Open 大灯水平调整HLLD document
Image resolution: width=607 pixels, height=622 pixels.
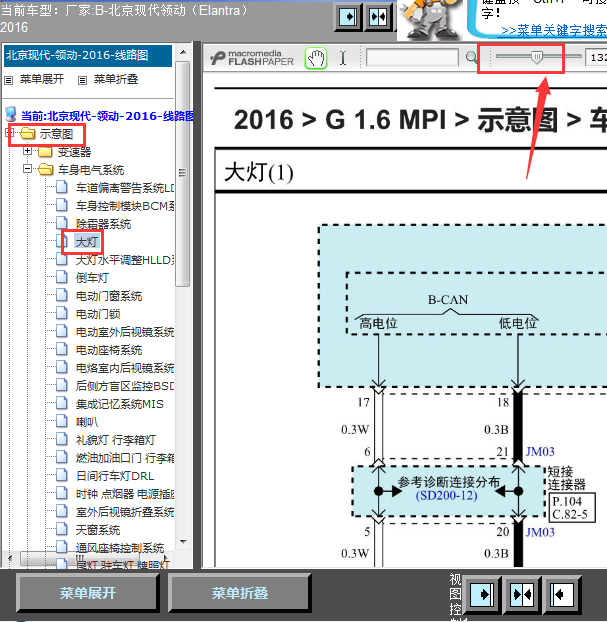pyautogui.click(x=125, y=260)
